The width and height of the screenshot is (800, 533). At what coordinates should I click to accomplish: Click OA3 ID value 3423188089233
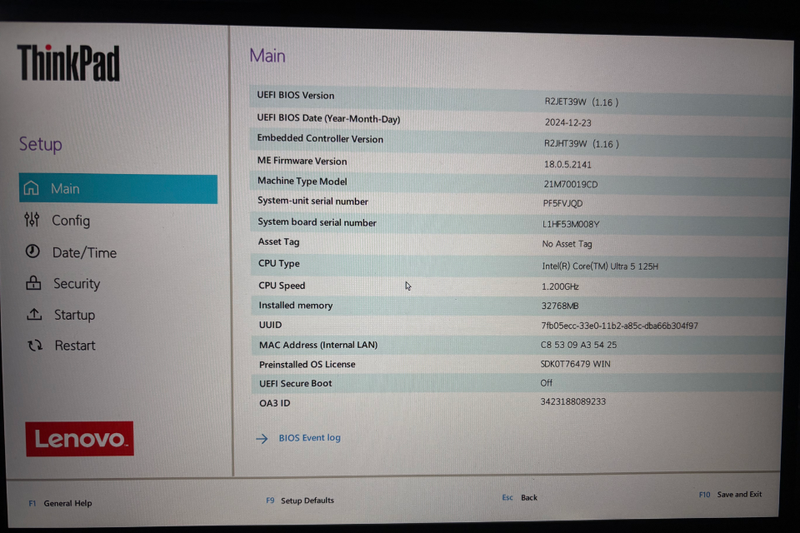pos(573,401)
